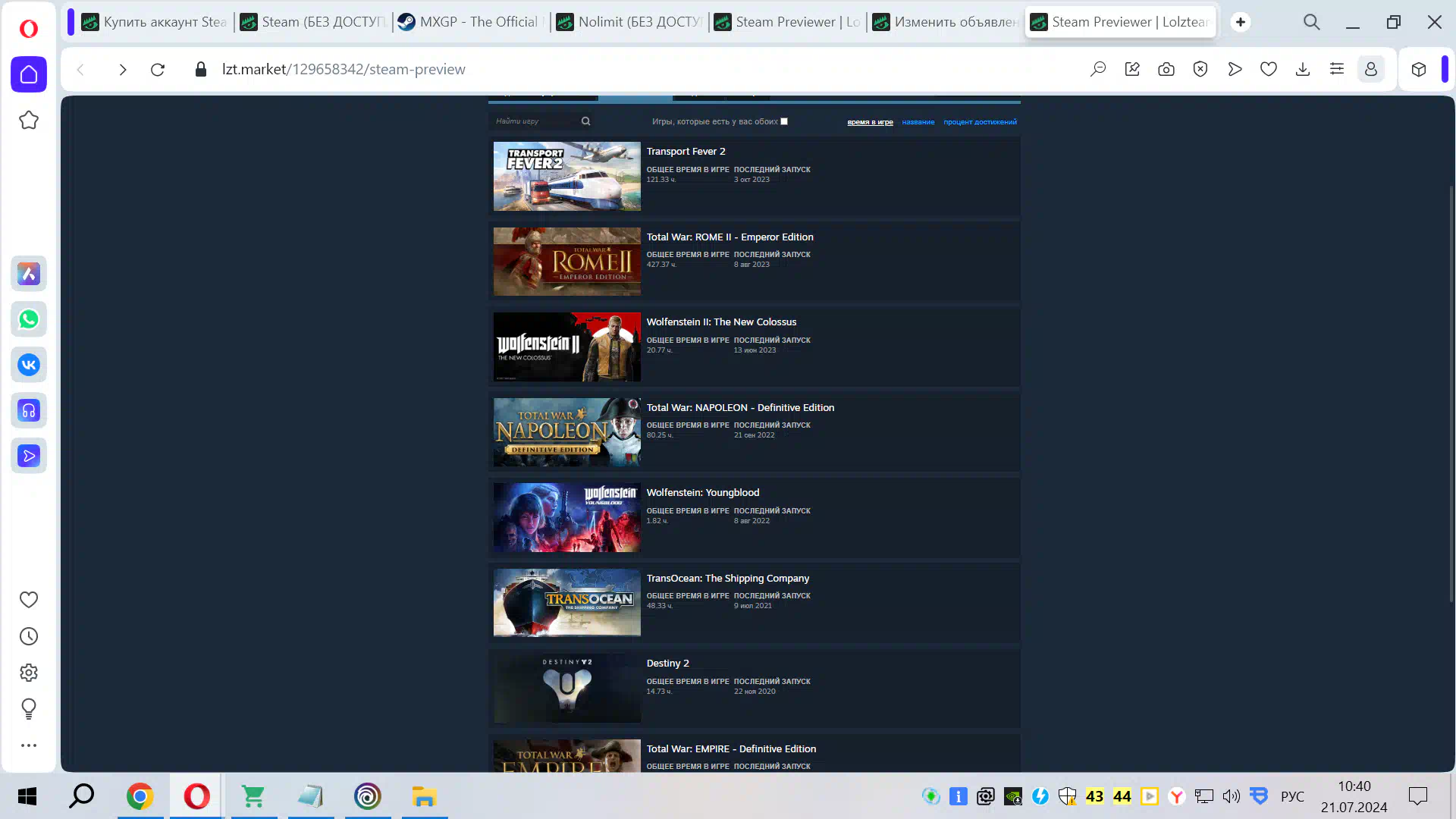Open Total War: ROME II - Emperor Edition title

tap(730, 237)
